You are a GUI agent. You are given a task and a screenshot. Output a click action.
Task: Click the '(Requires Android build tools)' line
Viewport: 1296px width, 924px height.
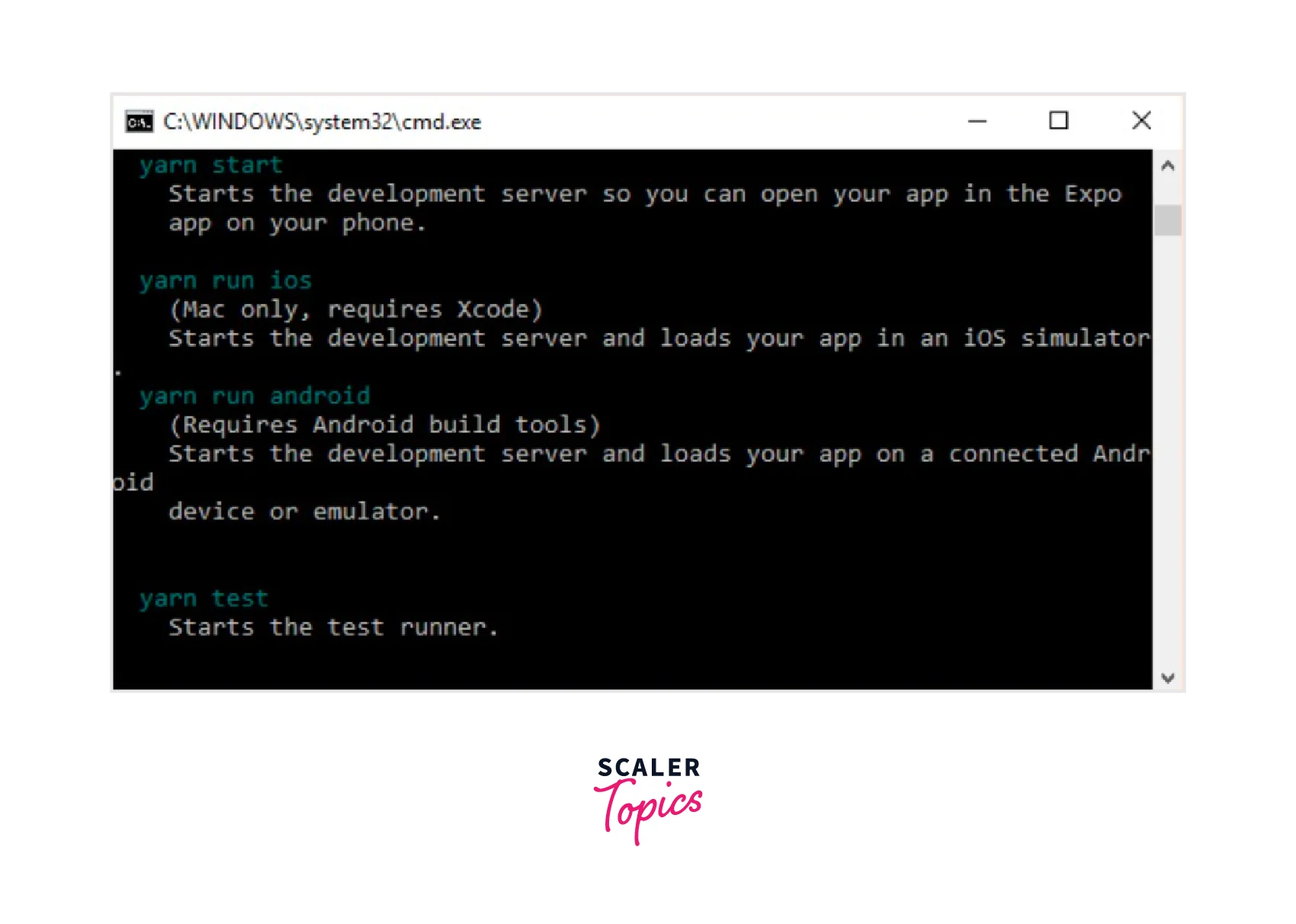coord(384,425)
